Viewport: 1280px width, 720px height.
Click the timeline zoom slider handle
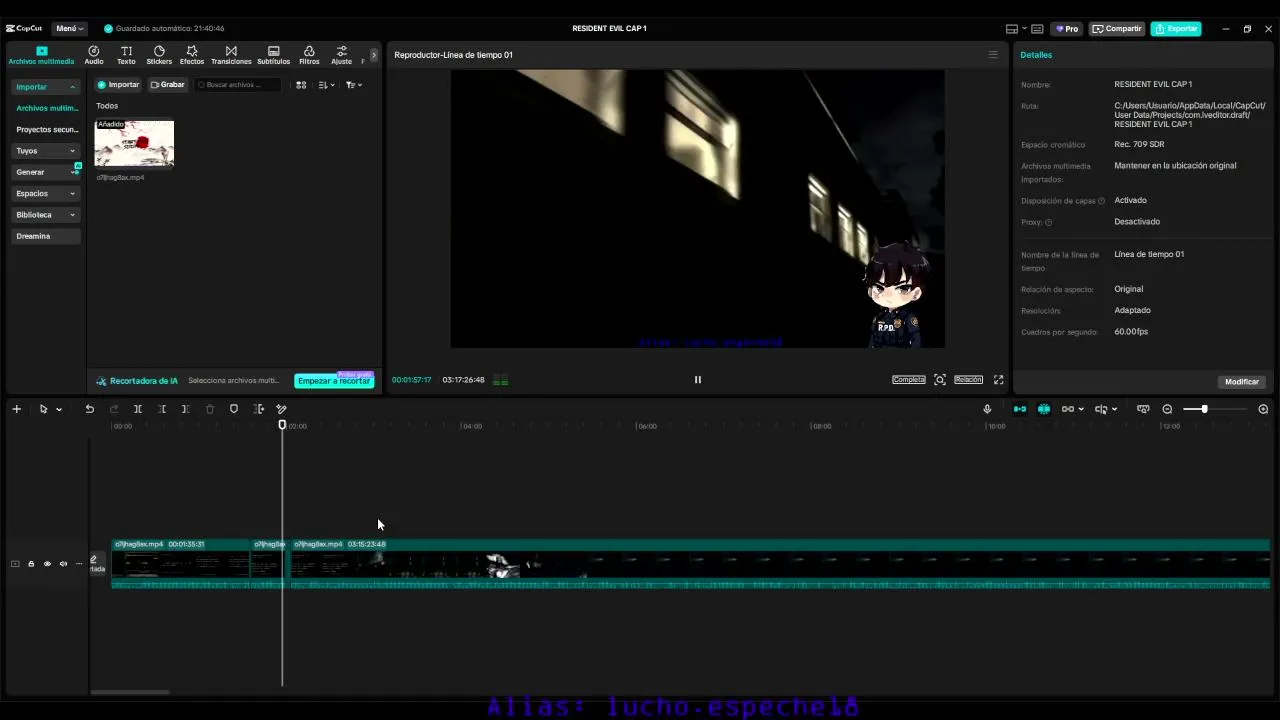pos(1204,409)
